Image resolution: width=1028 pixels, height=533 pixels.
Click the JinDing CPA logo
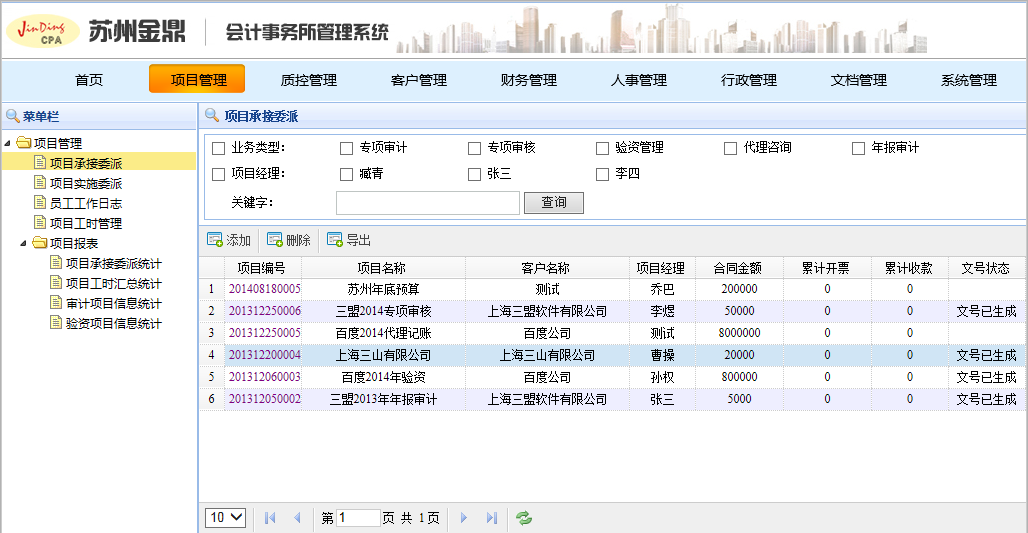tap(43, 31)
